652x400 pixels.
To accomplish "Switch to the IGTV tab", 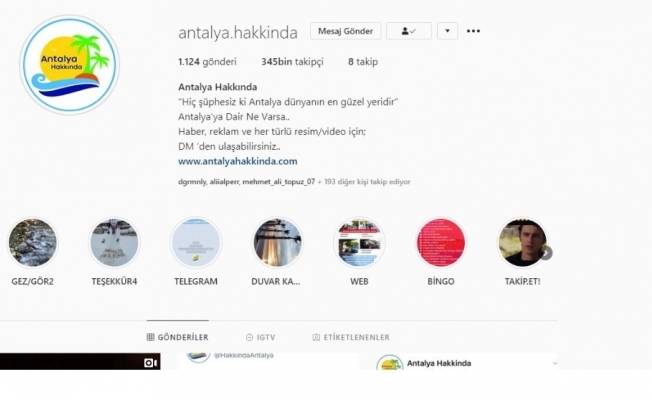I will (x=260, y=337).
